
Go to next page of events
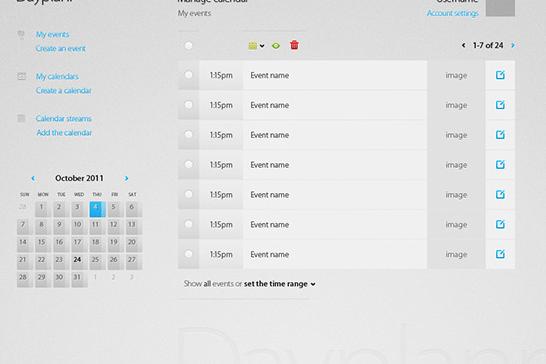[x=513, y=45]
